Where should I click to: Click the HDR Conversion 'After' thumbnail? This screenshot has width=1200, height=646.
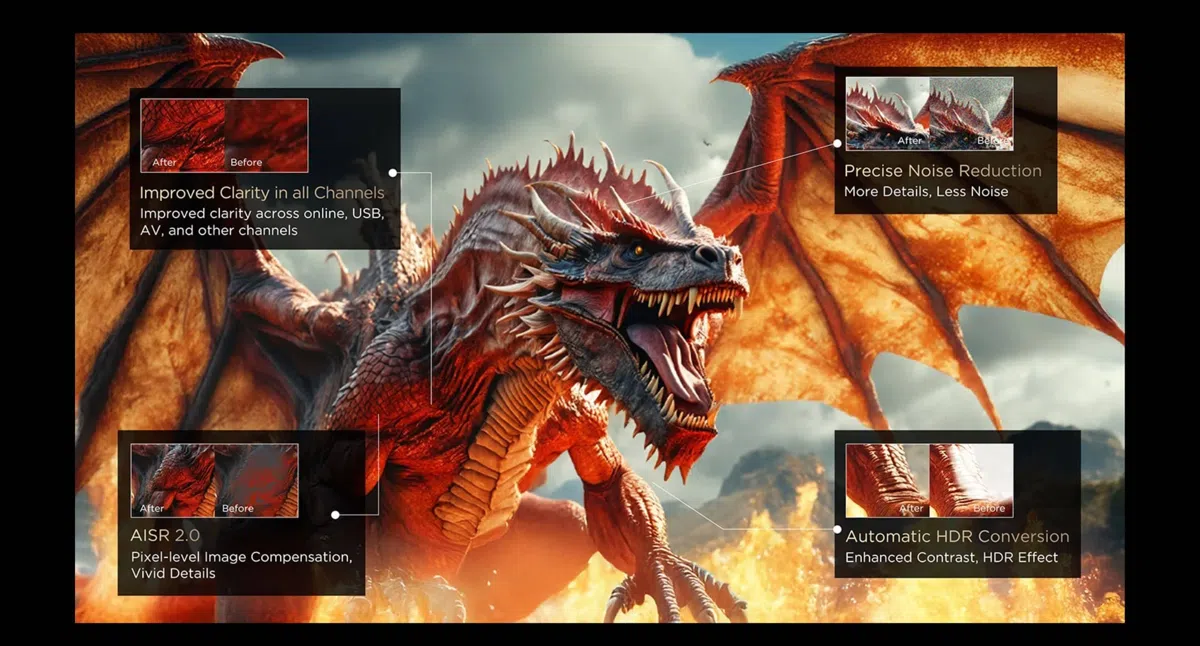887,480
